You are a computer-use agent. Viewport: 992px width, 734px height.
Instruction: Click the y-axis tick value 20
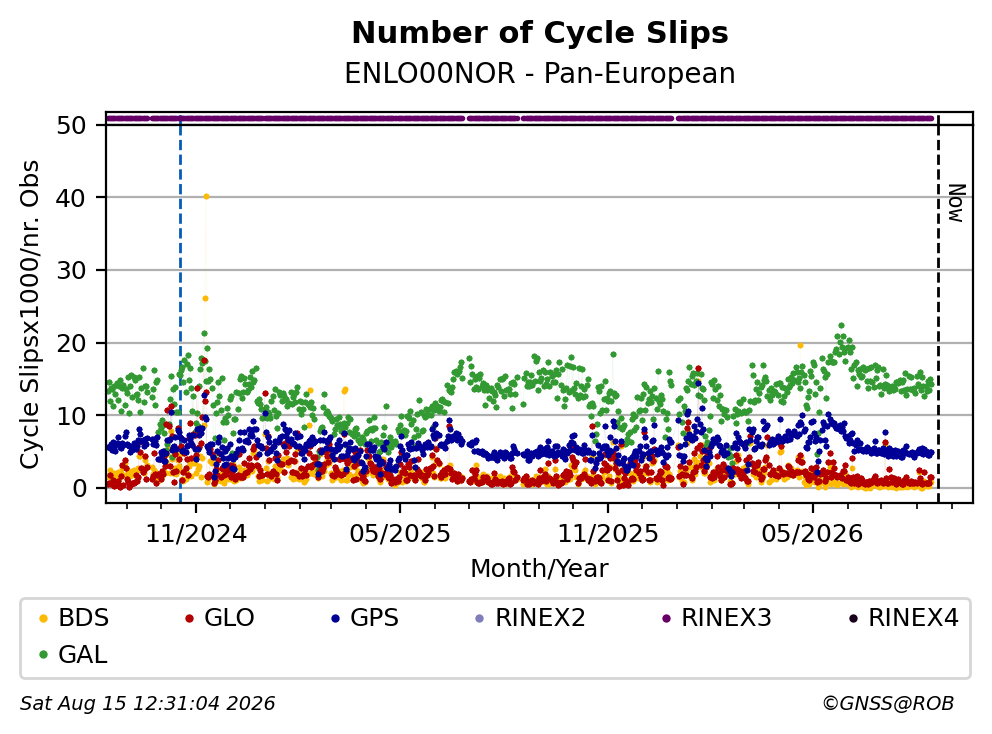pyautogui.click(x=71, y=344)
